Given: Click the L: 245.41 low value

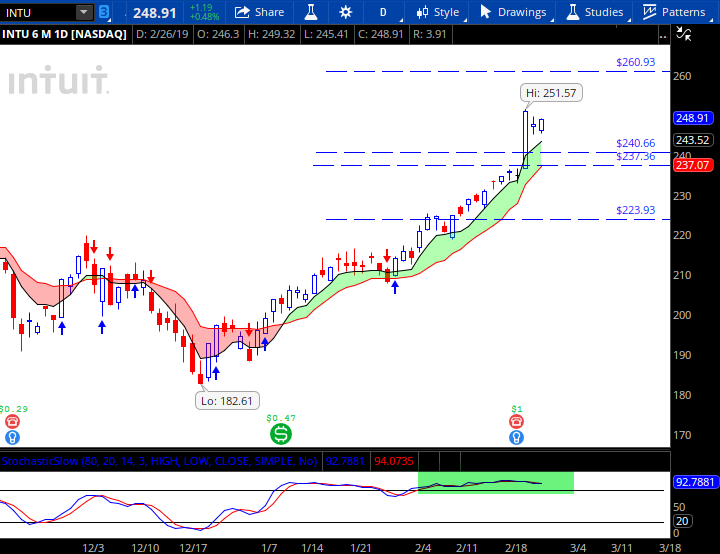Looking at the screenshot, I should click(327, 34).
